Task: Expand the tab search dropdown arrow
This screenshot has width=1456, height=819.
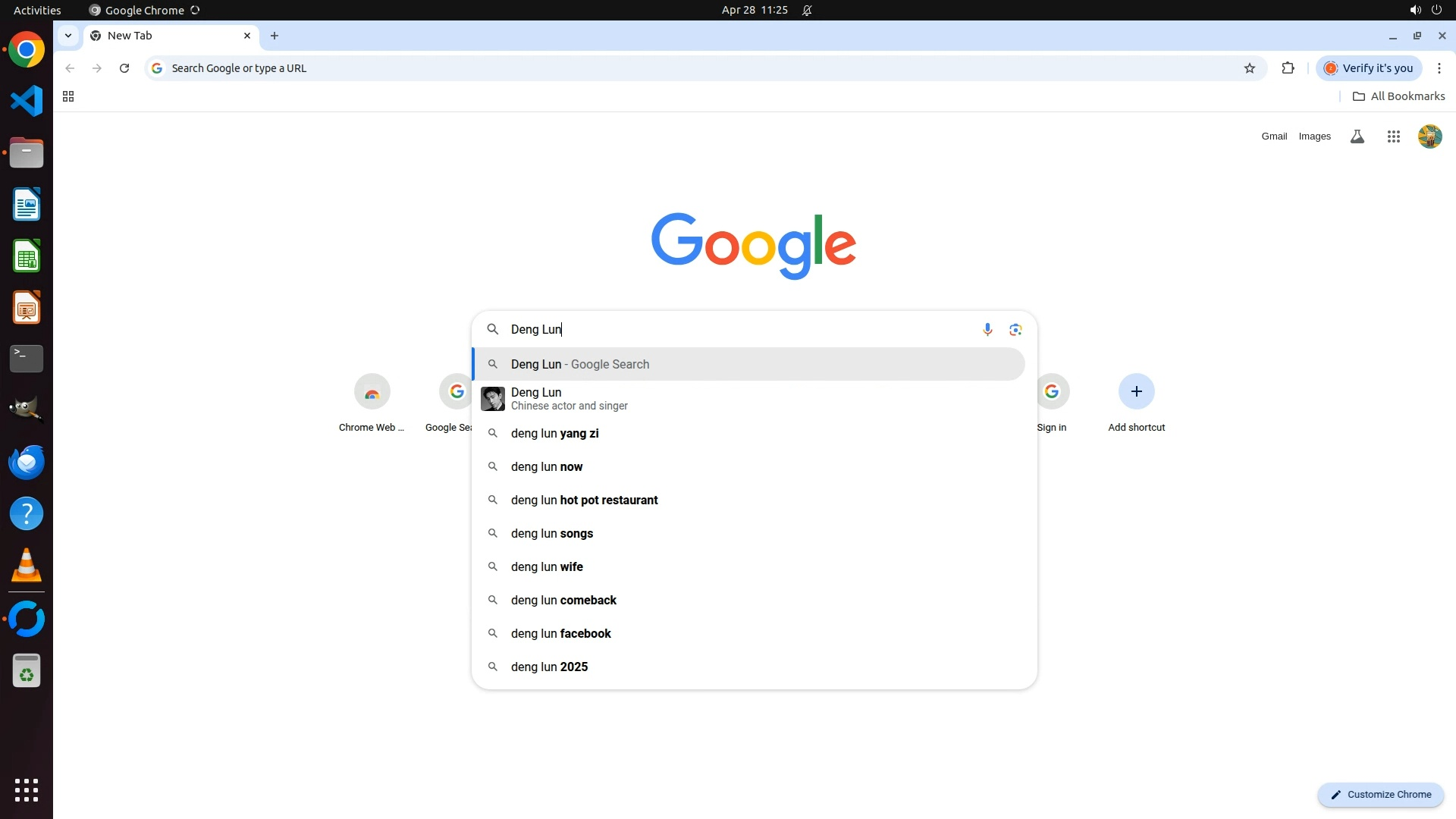Action: [x=68, y=36]
